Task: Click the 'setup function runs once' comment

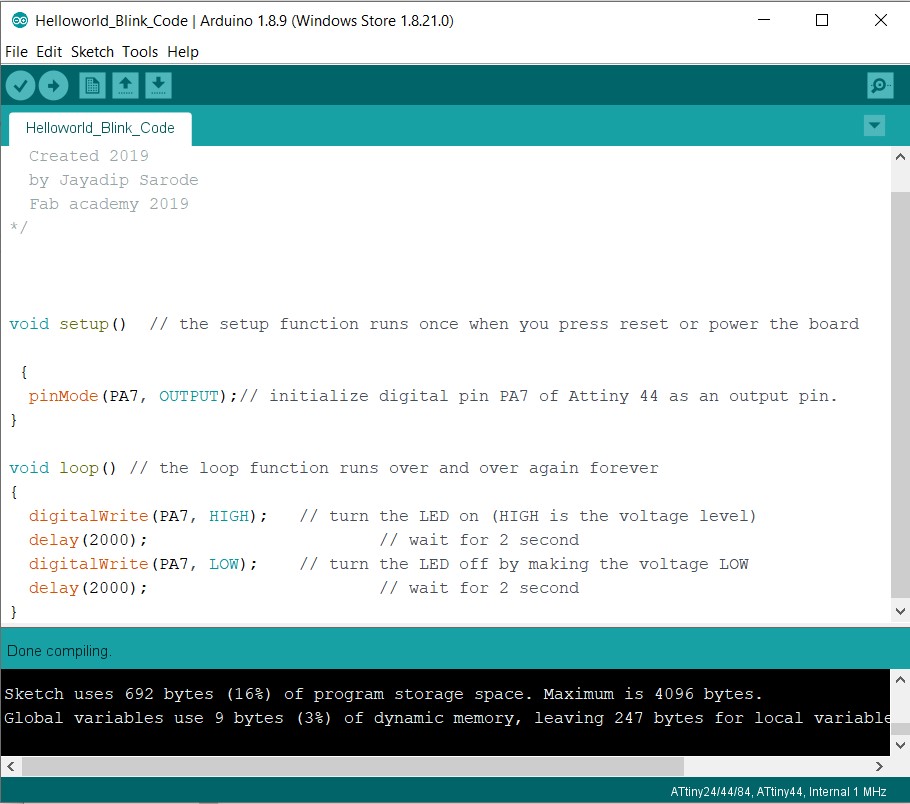Action: [504, 324]
